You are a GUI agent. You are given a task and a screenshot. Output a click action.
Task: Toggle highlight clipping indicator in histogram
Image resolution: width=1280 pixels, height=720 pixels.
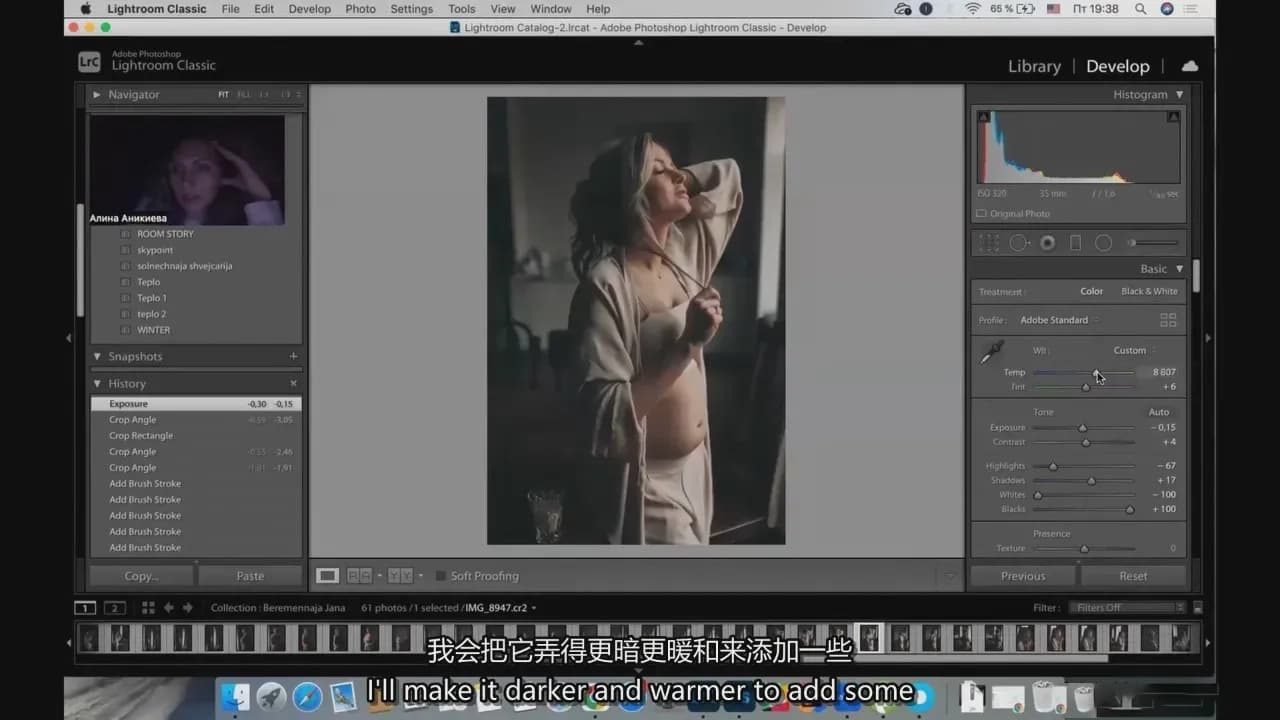(1174, 117)
